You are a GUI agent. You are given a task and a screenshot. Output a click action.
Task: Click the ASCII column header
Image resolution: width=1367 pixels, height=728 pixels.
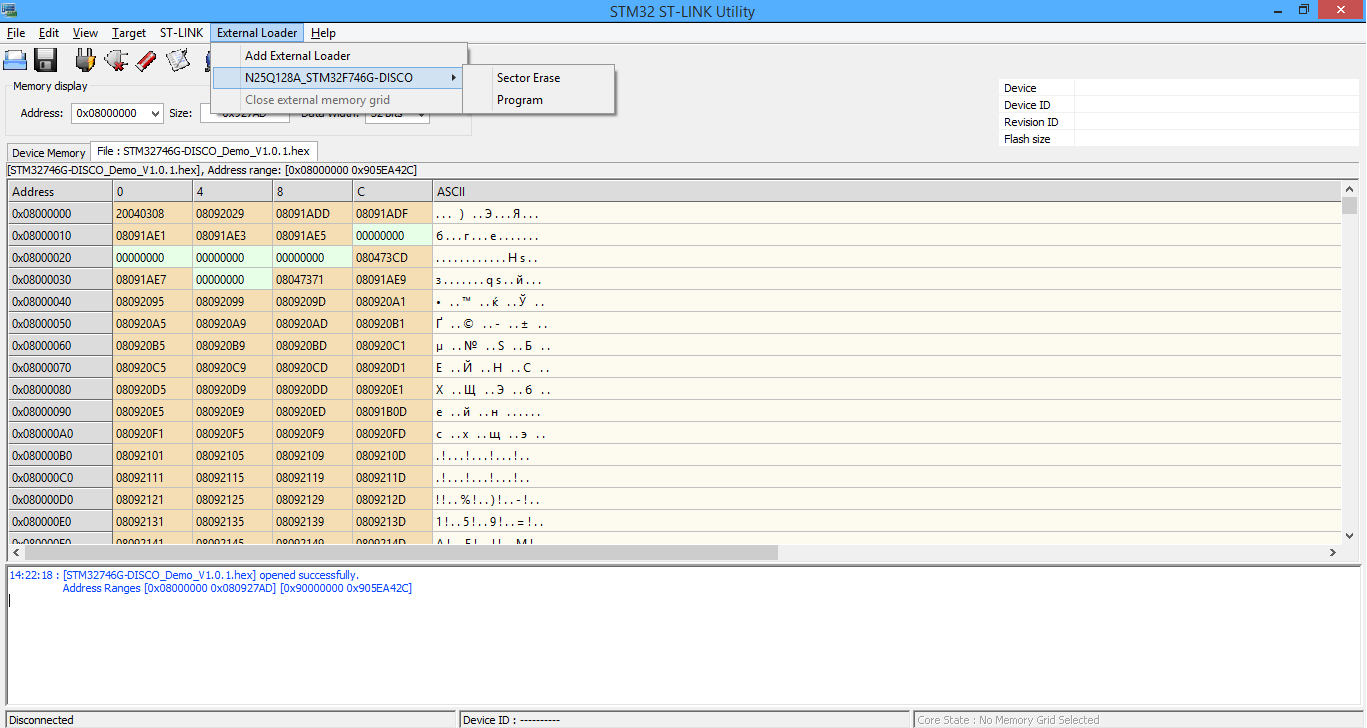(x=886, y=191)
